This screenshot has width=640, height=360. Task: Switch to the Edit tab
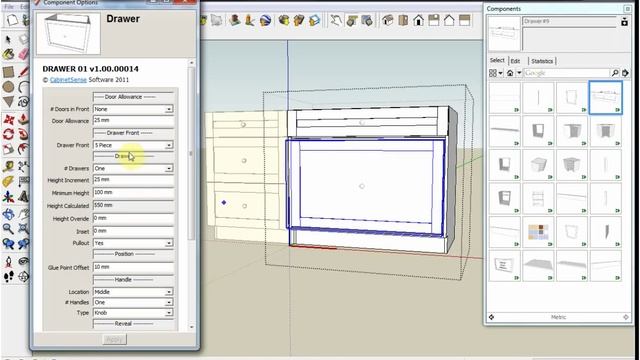[516, 61]
